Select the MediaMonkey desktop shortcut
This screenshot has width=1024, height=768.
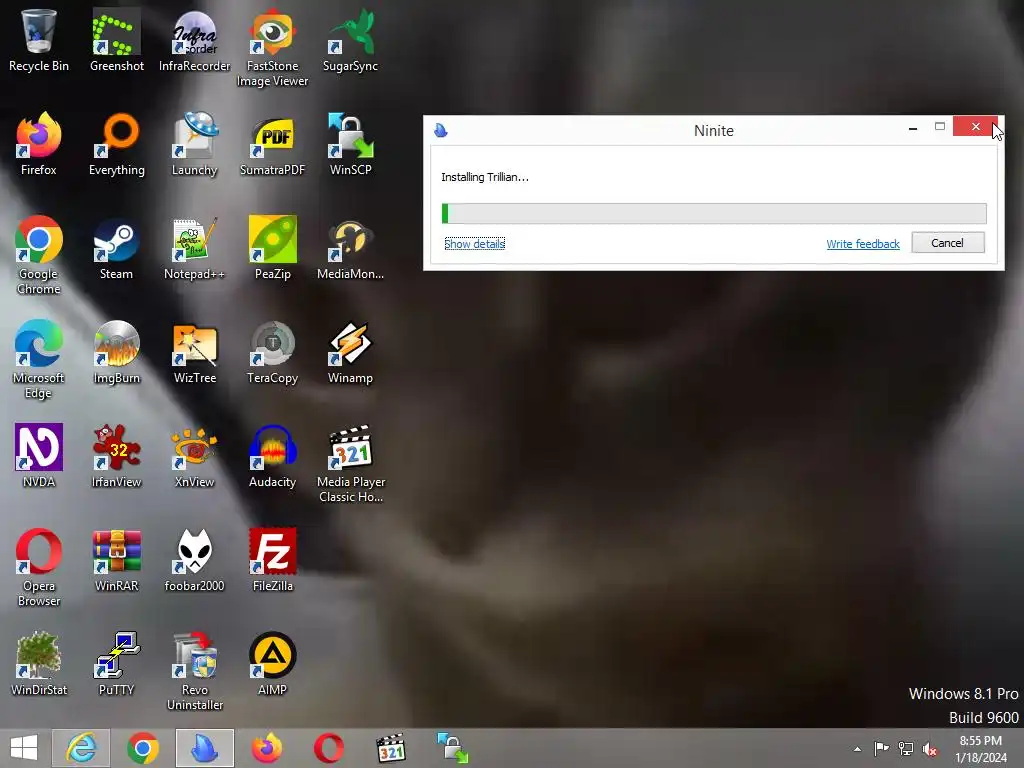coord(351,248)
